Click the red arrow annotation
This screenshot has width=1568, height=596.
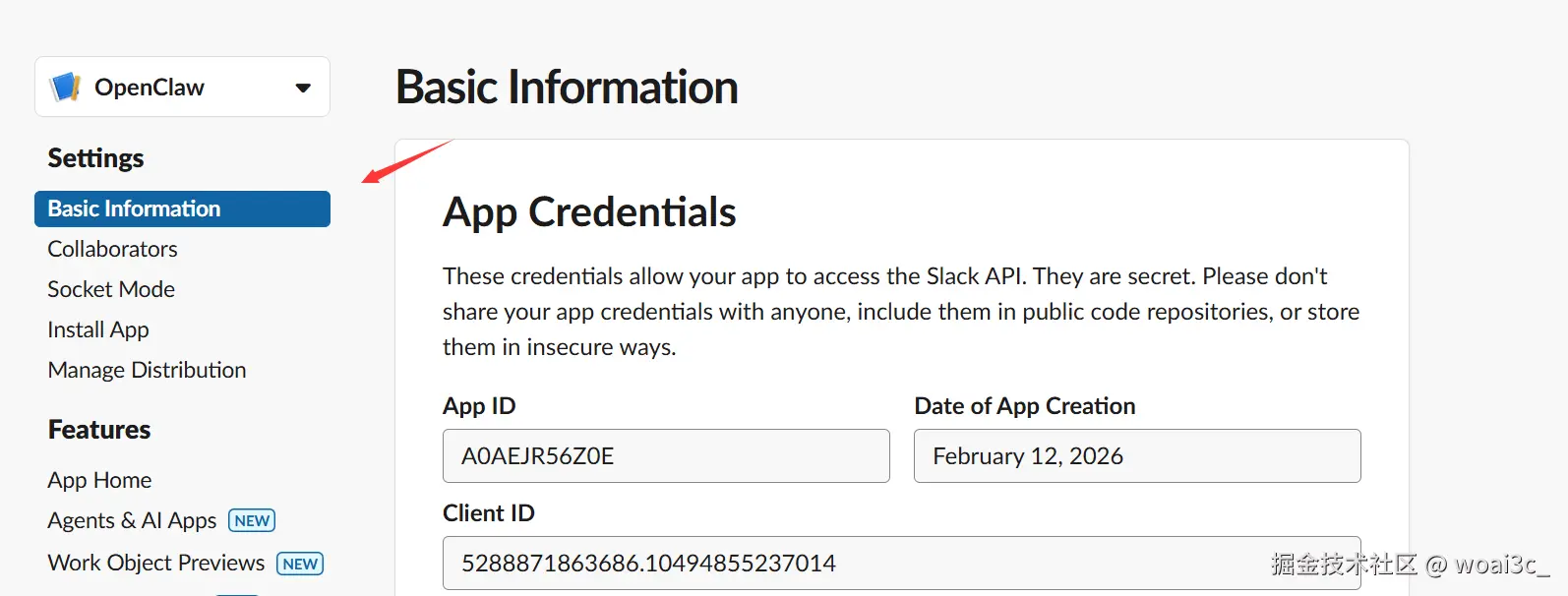pos(405,161)
